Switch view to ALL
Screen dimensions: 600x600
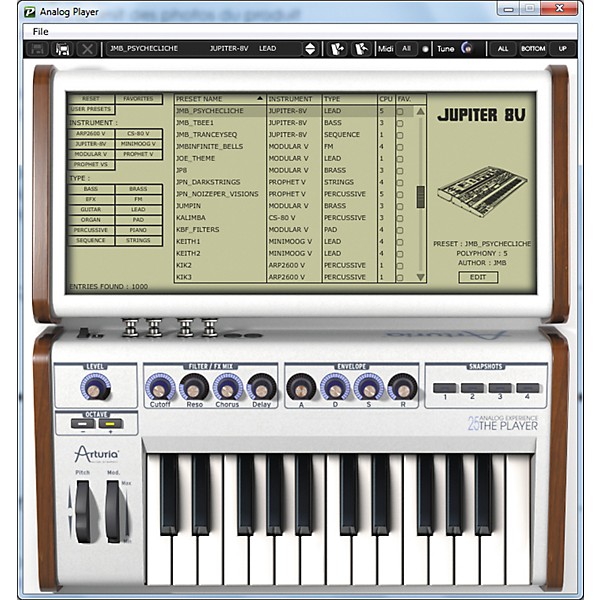tap(502, 49)
